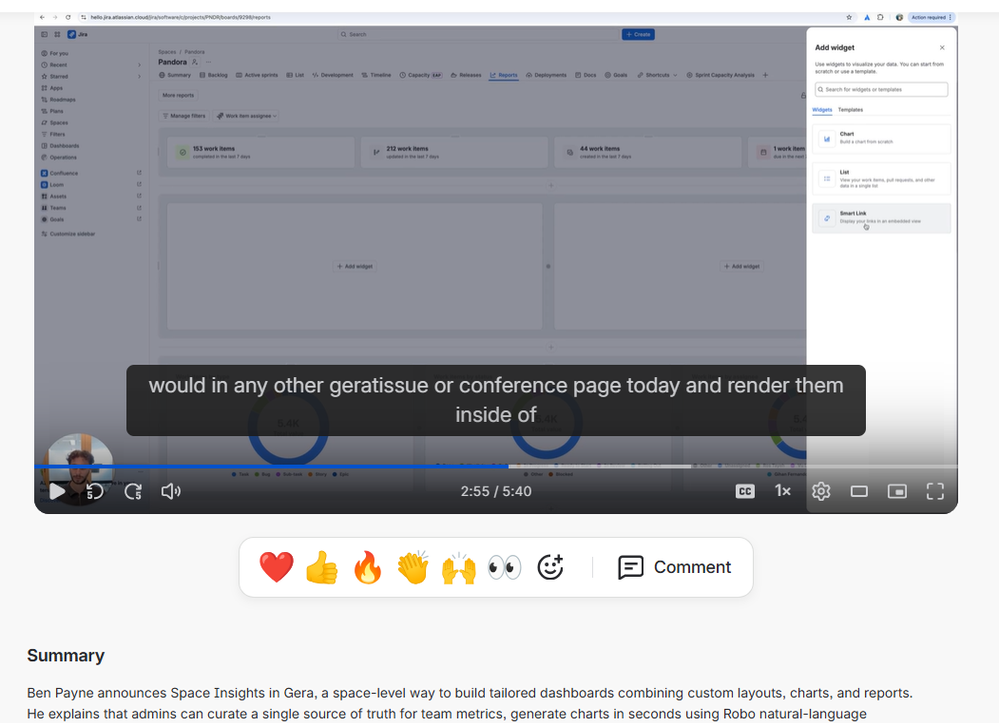Click the Jira logo
Screen dimensions: 999x723
(x=78, y=34)
